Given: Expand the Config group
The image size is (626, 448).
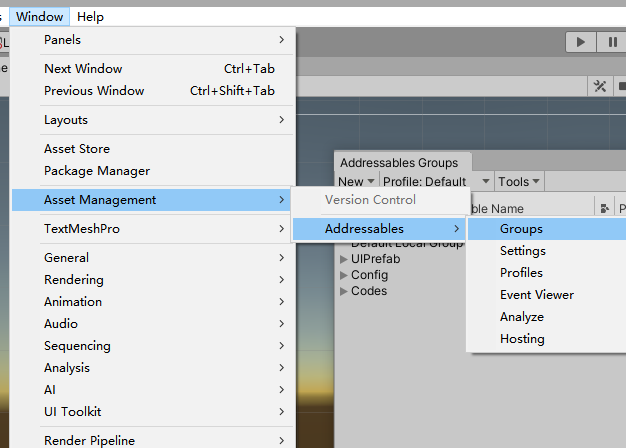Looking at the screenshot, I should click(x=343, y=276).
